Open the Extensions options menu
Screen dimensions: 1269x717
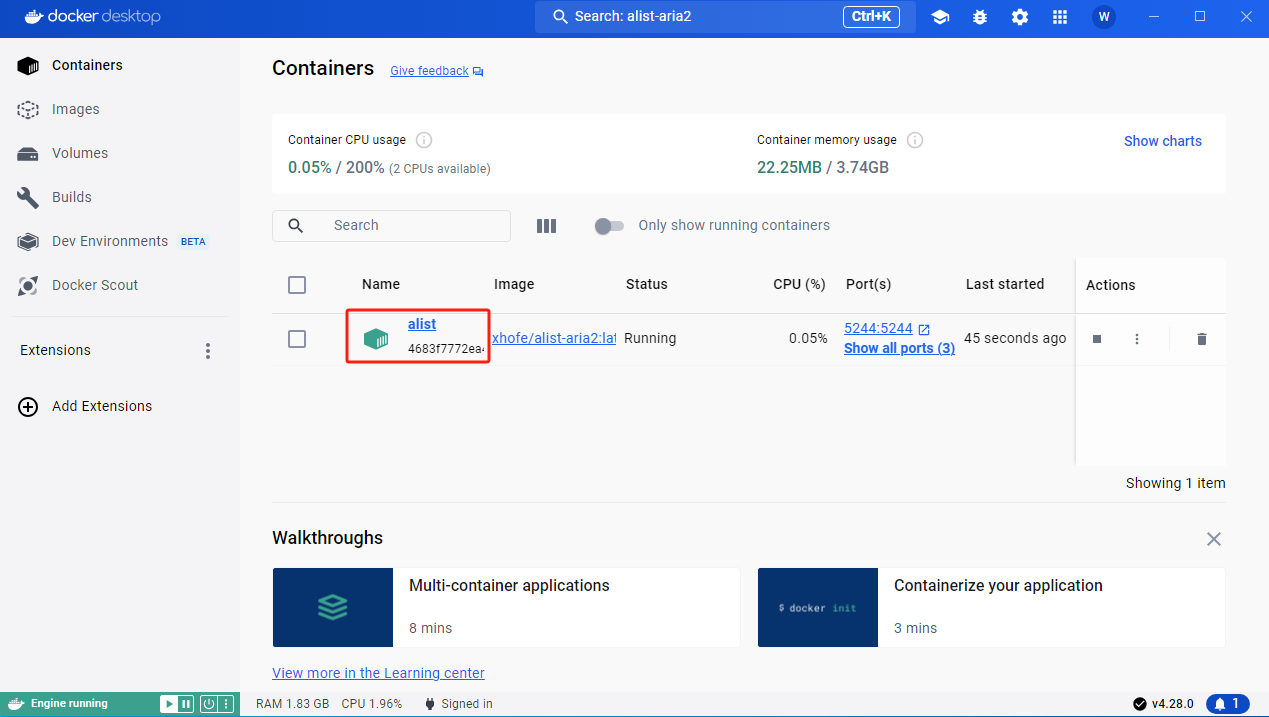point(207,350)
